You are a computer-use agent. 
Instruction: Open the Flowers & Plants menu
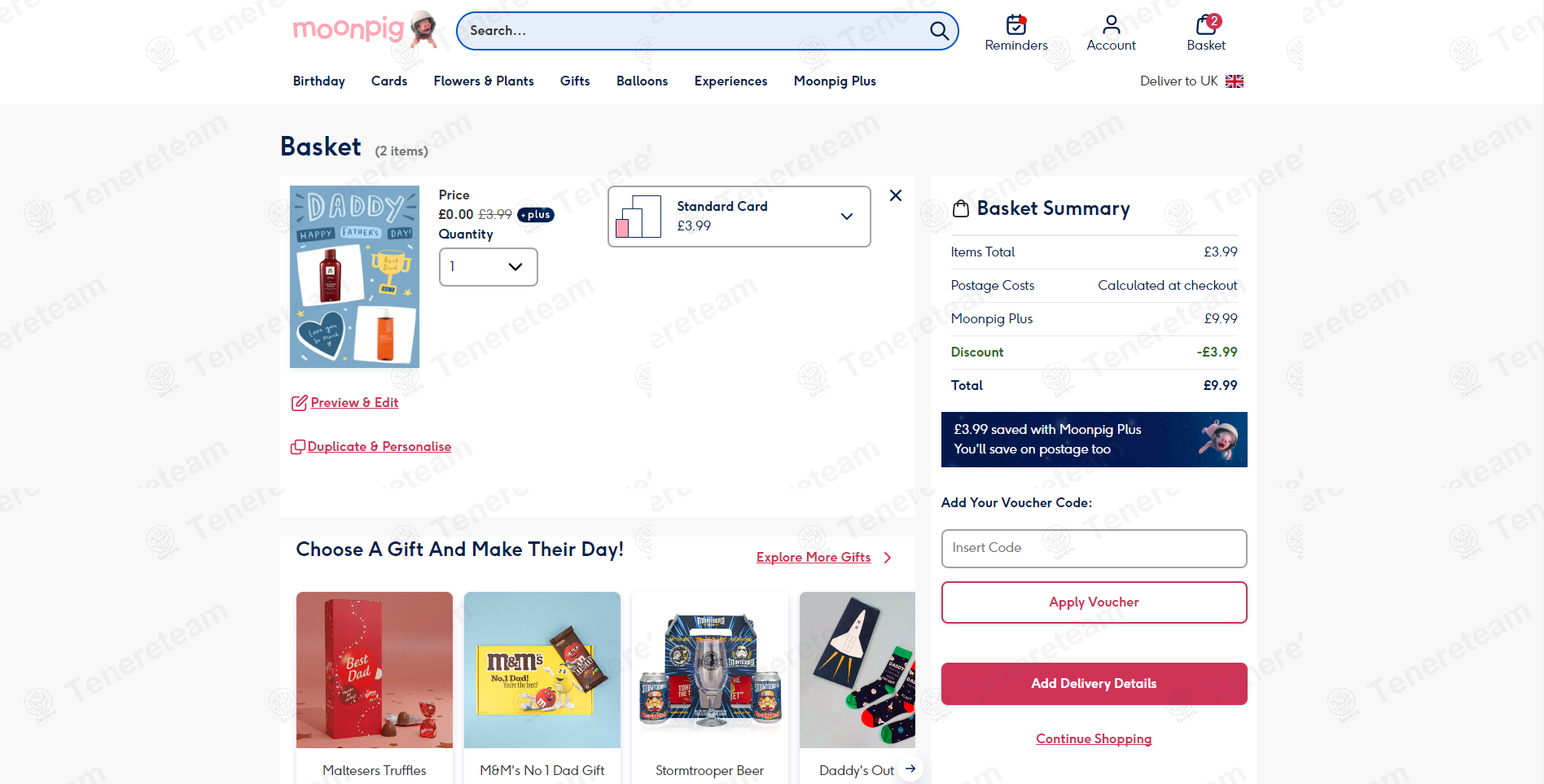coord(484,81)
